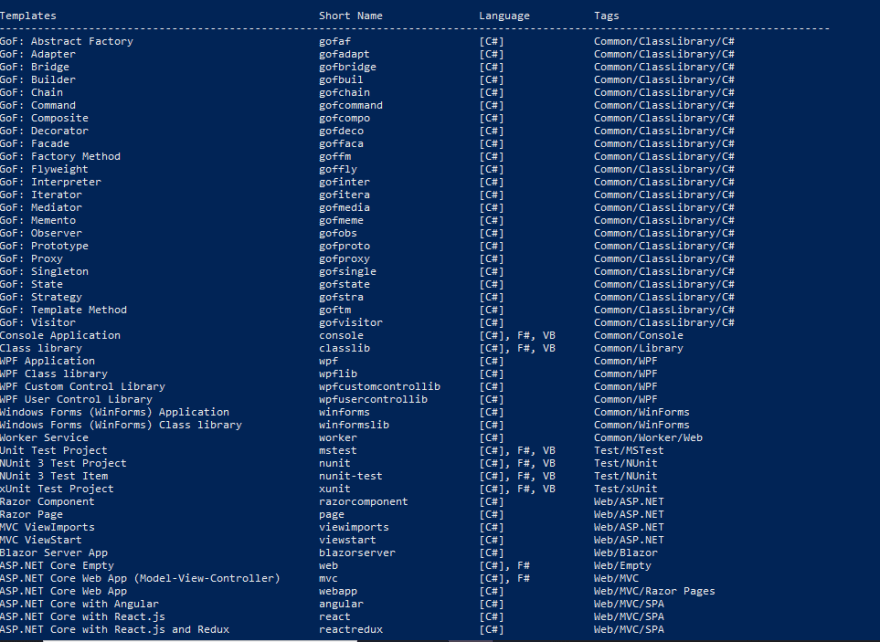
Task: Click the 'angular' short name
Action: coord(341,604)
